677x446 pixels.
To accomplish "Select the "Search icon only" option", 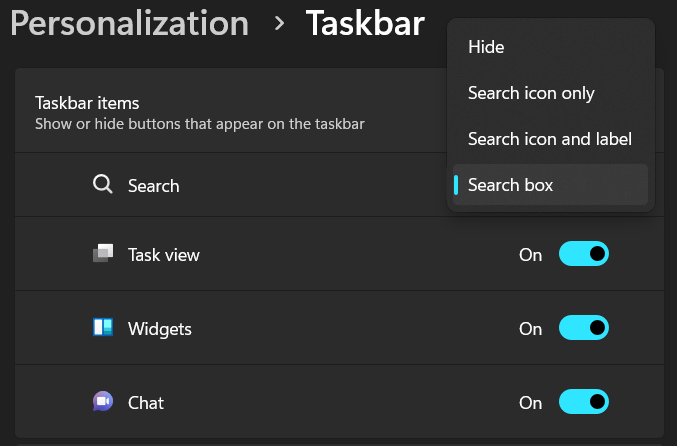I will click(x=531, y=93).
